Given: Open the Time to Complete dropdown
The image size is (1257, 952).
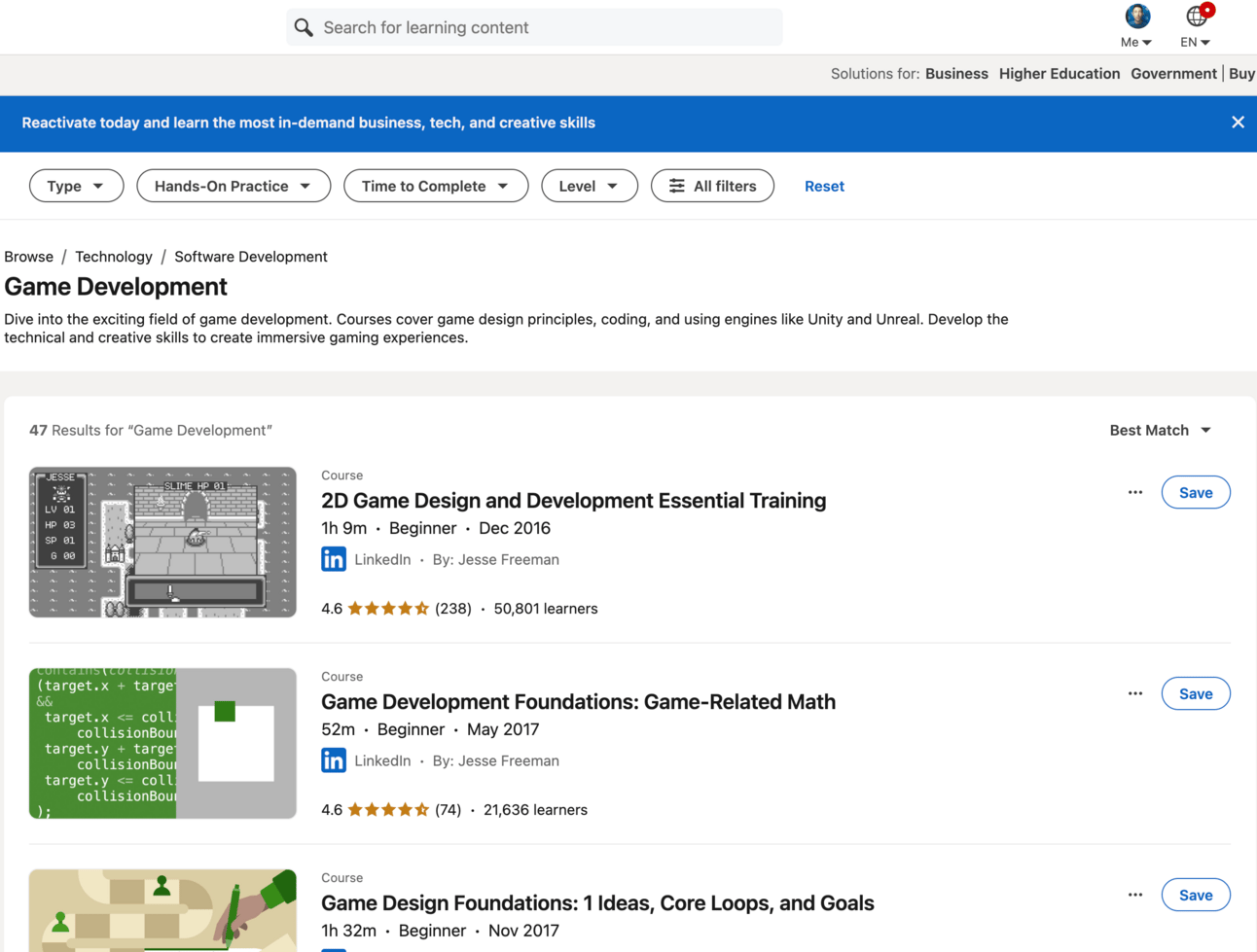Looking at the screenshot, I should point(436,186).
